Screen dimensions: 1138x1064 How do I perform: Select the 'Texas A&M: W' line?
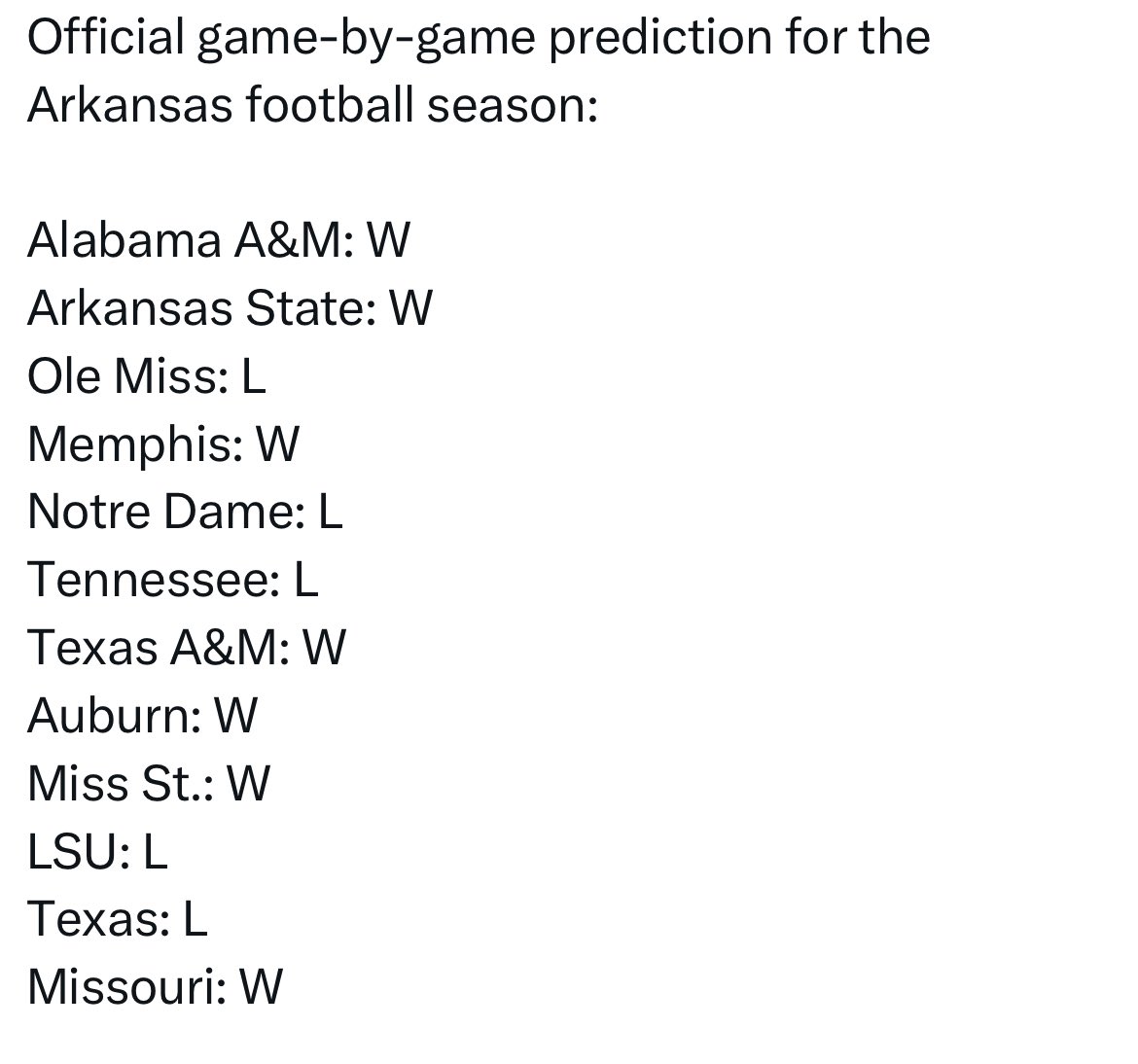187,648
